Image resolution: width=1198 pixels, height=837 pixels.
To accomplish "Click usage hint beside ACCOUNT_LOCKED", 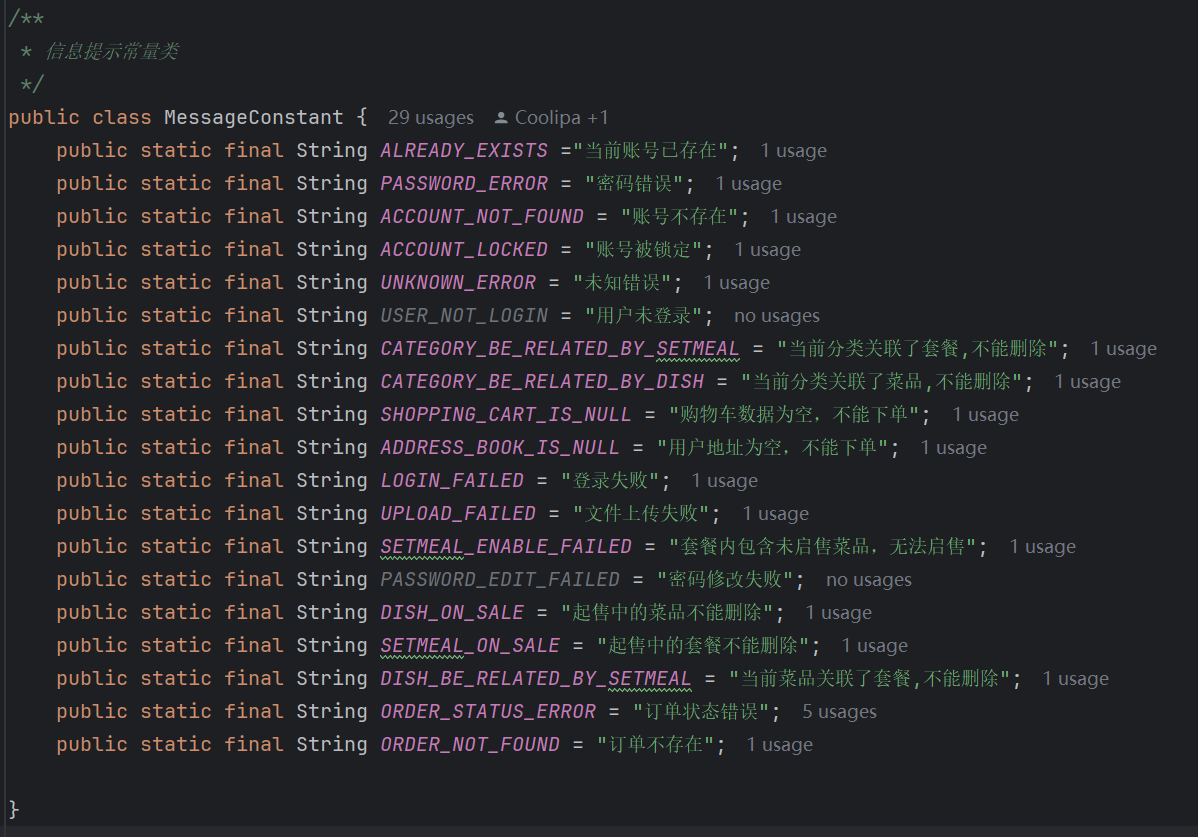I will click(x=768, y=250).
